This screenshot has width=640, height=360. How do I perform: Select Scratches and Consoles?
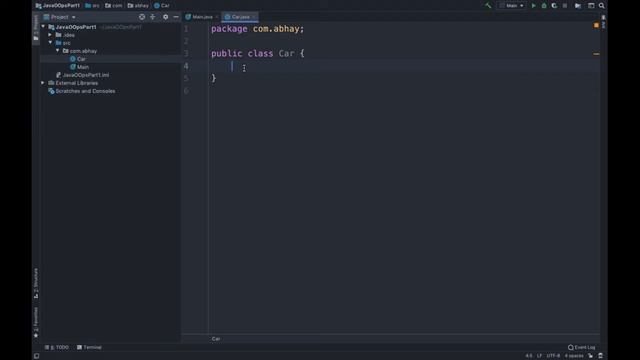(110, 91)
